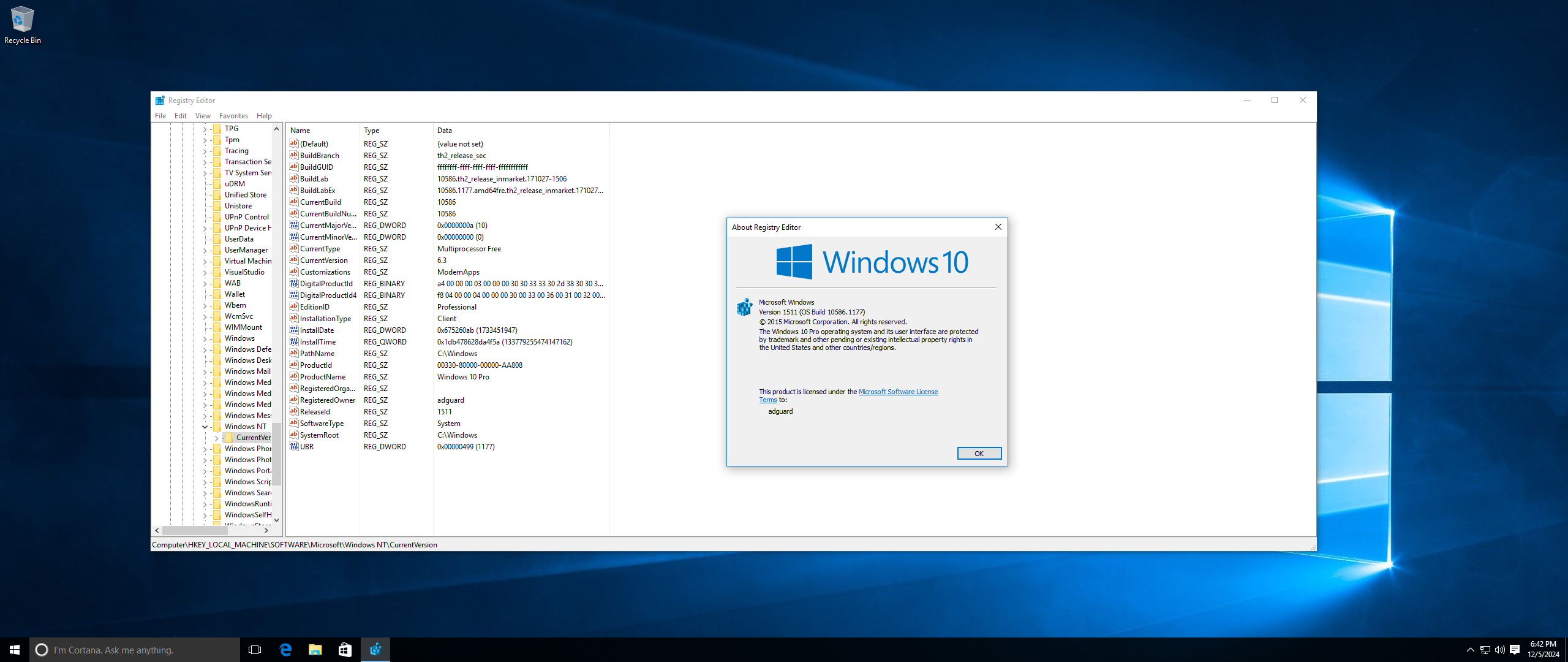Select the SystemRoot value row
Image resolution: width=1568 pixels, height=662 pixels.
pyautogui.click(x=448, y=435)
